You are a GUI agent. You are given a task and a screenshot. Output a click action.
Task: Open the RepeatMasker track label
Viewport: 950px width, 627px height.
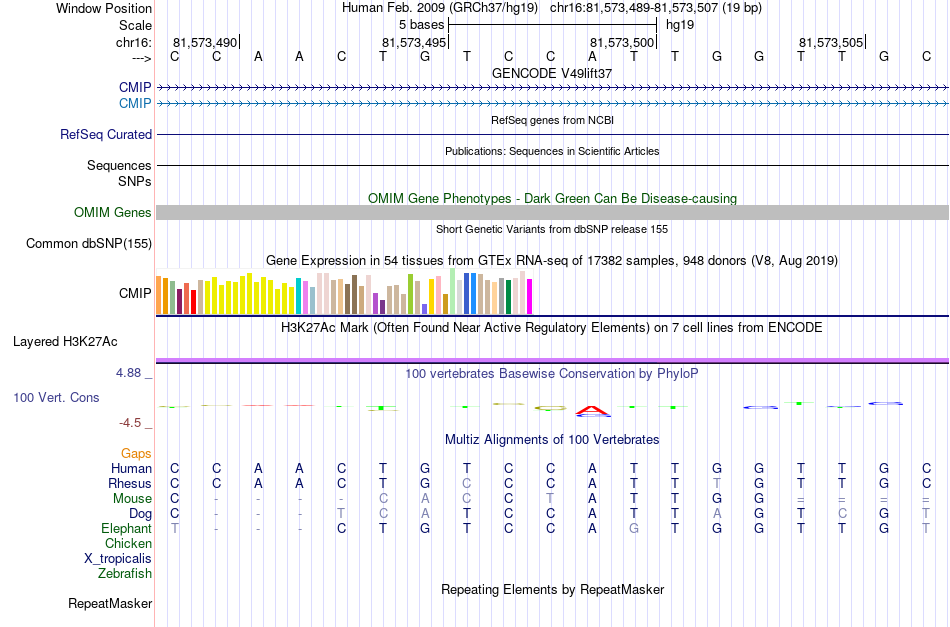tap(110, 603)
